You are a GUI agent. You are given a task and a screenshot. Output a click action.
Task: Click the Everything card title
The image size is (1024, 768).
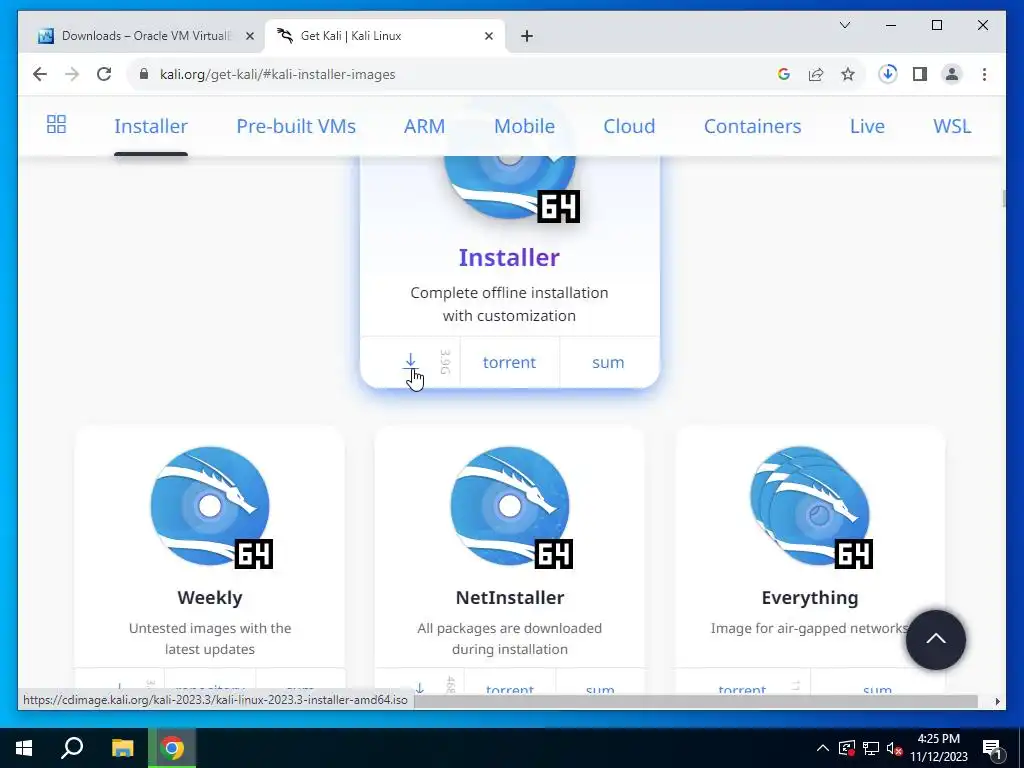(810, 598)
